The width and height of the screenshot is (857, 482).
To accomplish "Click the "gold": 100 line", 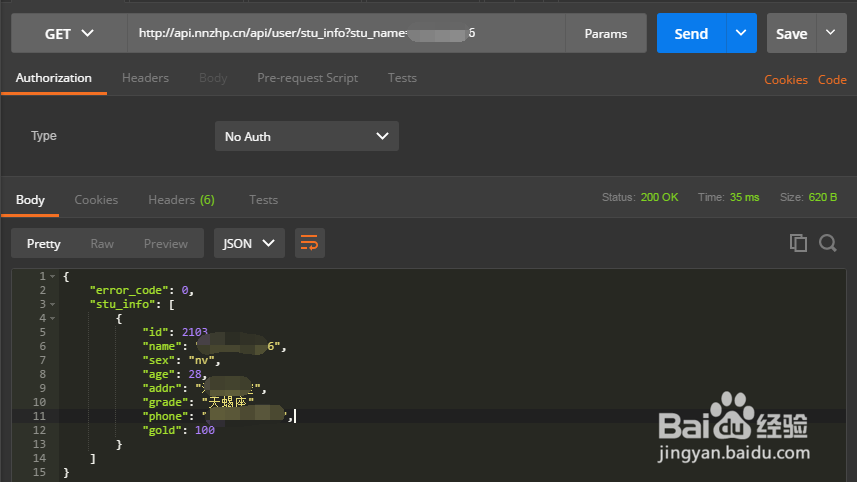I will click(x=179, y=430).
